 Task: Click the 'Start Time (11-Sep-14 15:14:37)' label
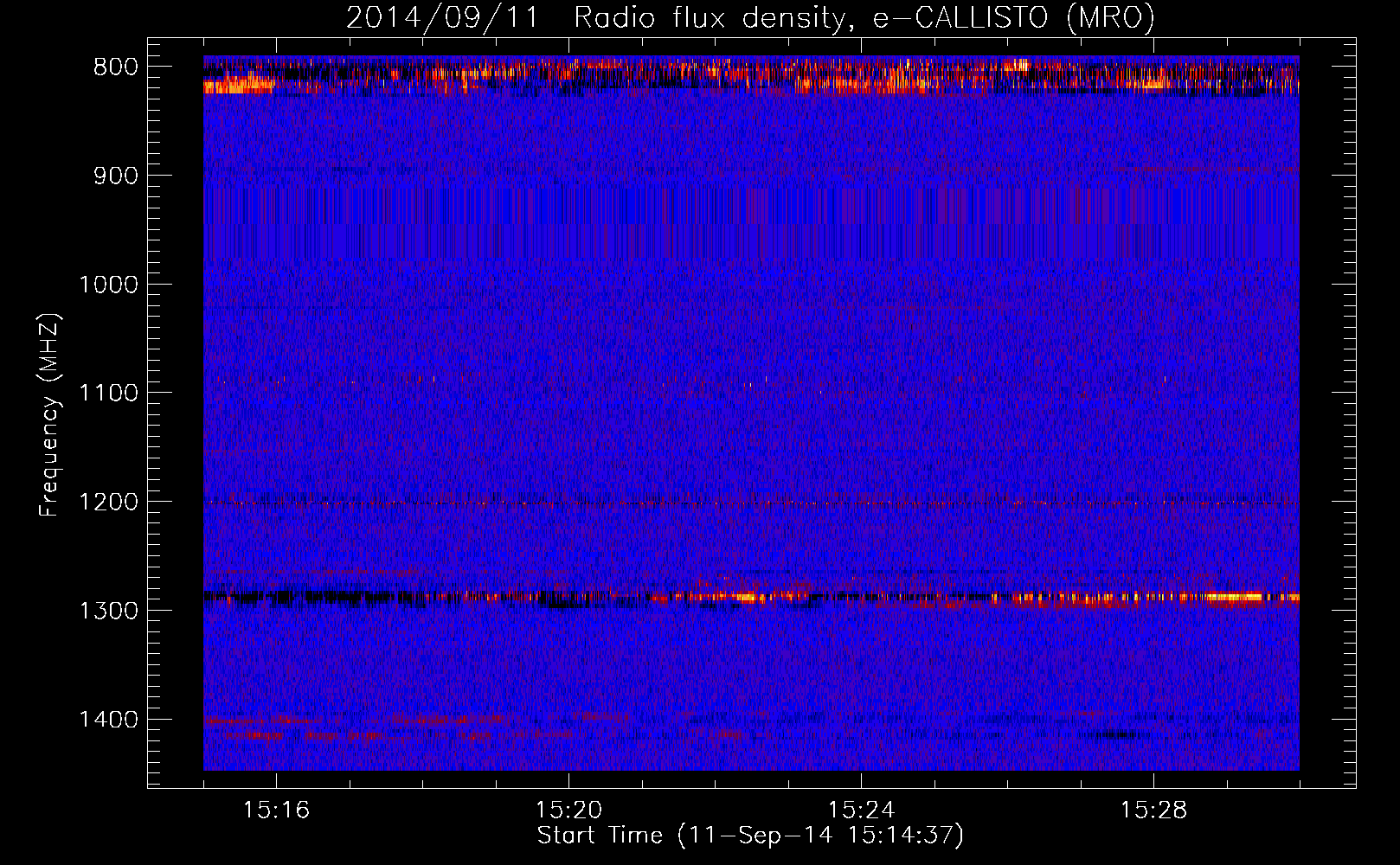750,836
